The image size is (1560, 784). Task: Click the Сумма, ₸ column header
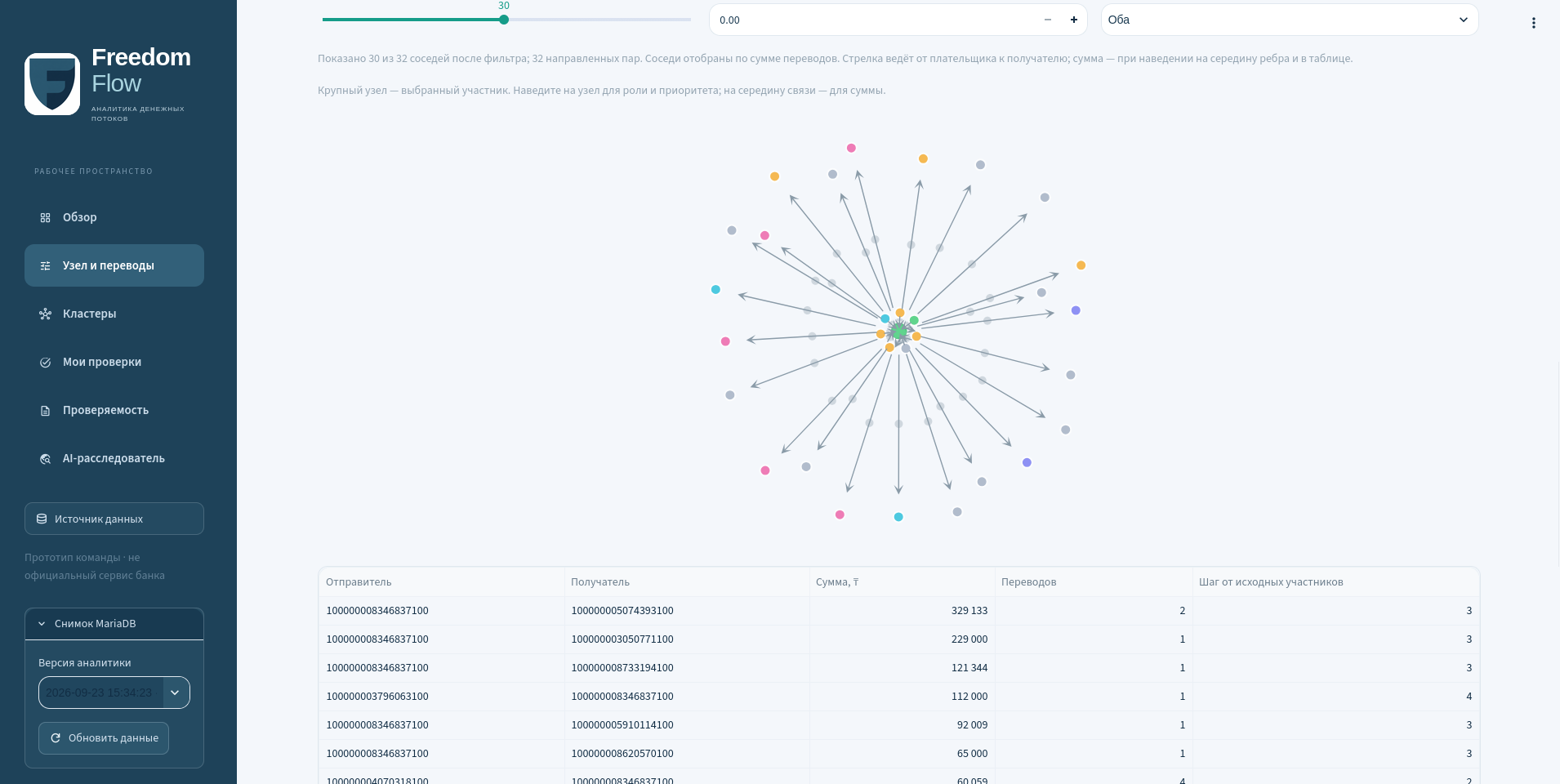pos(902,582)
